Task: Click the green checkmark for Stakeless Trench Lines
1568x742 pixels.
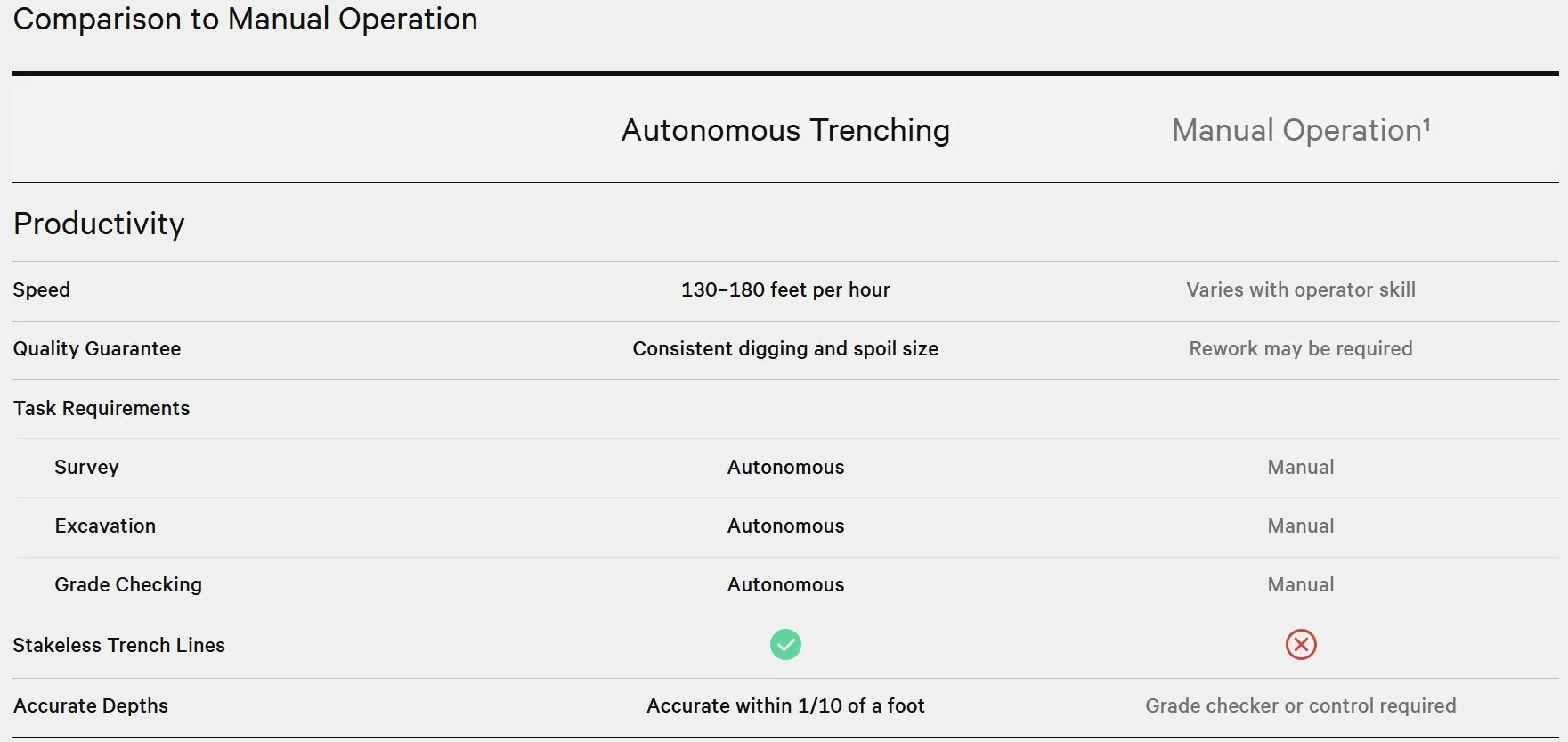Action: point(785,644)
